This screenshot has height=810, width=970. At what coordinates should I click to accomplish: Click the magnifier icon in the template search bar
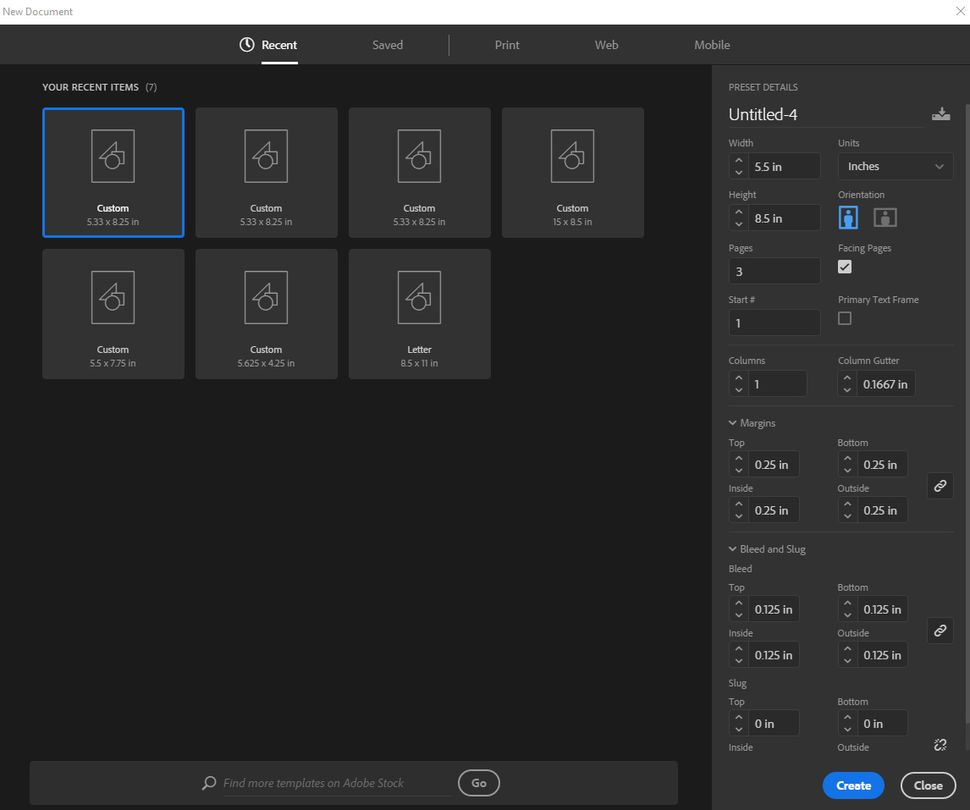click(208, 783)
